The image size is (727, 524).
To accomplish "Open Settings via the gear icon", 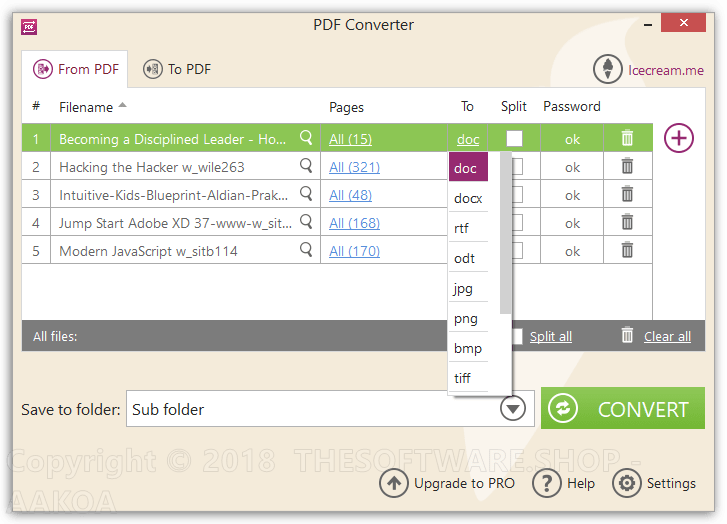I will point(627,483).
